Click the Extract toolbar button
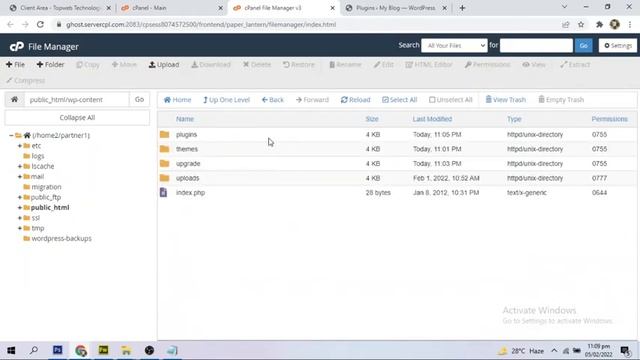The image size is (640, 360). click(x=575, y=64)
